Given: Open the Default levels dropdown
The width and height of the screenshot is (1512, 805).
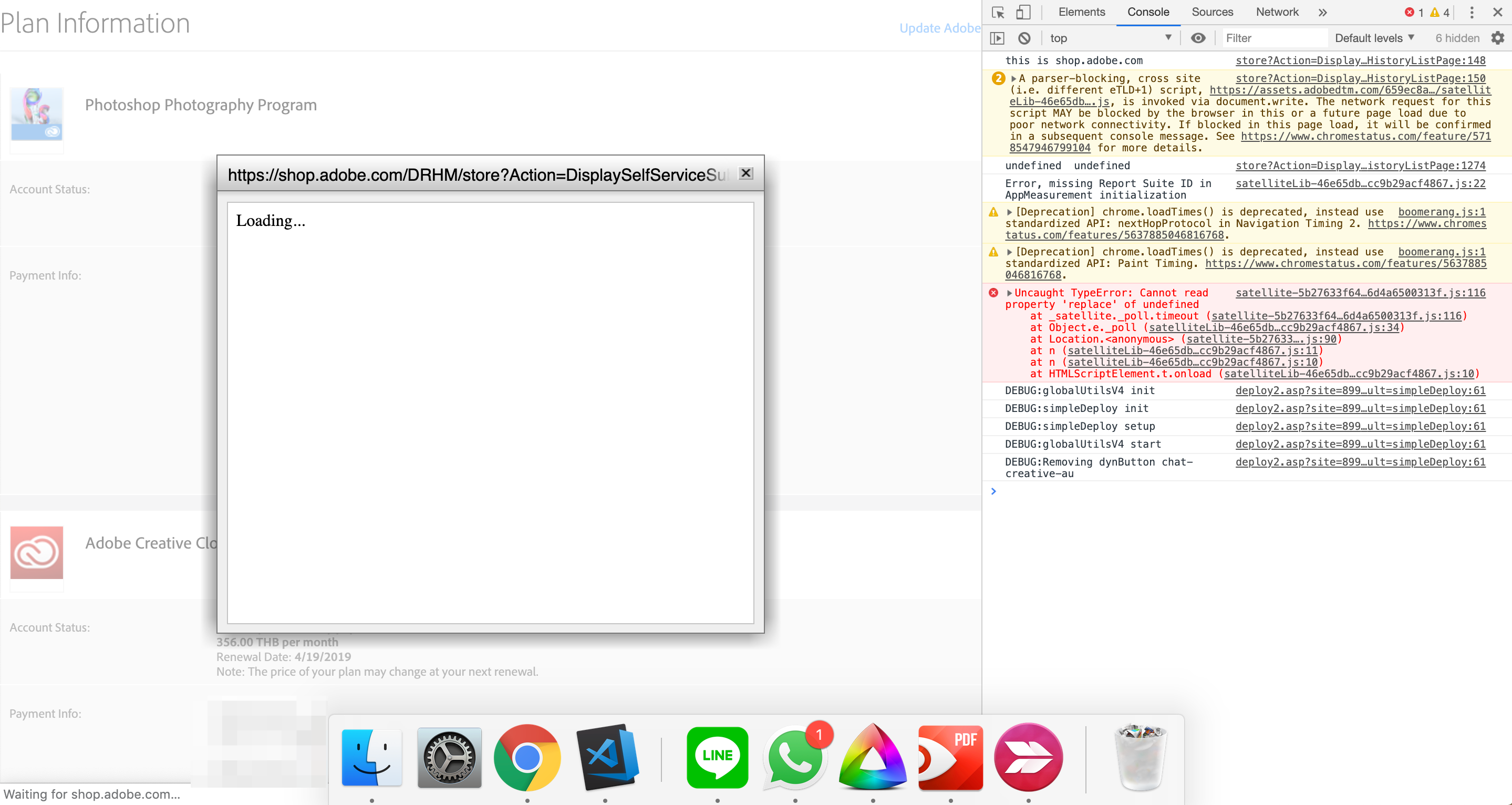Looking at the screenshot, I should pyautogui.click(x=1374, y=38).
